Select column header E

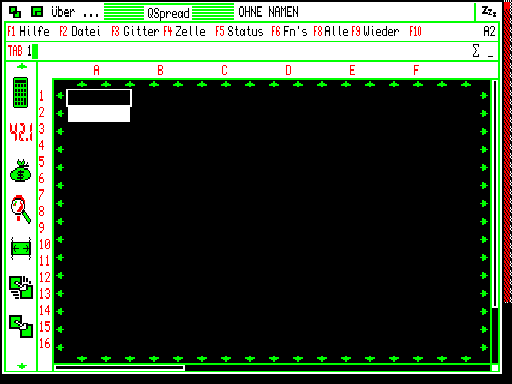click(352, 70)
